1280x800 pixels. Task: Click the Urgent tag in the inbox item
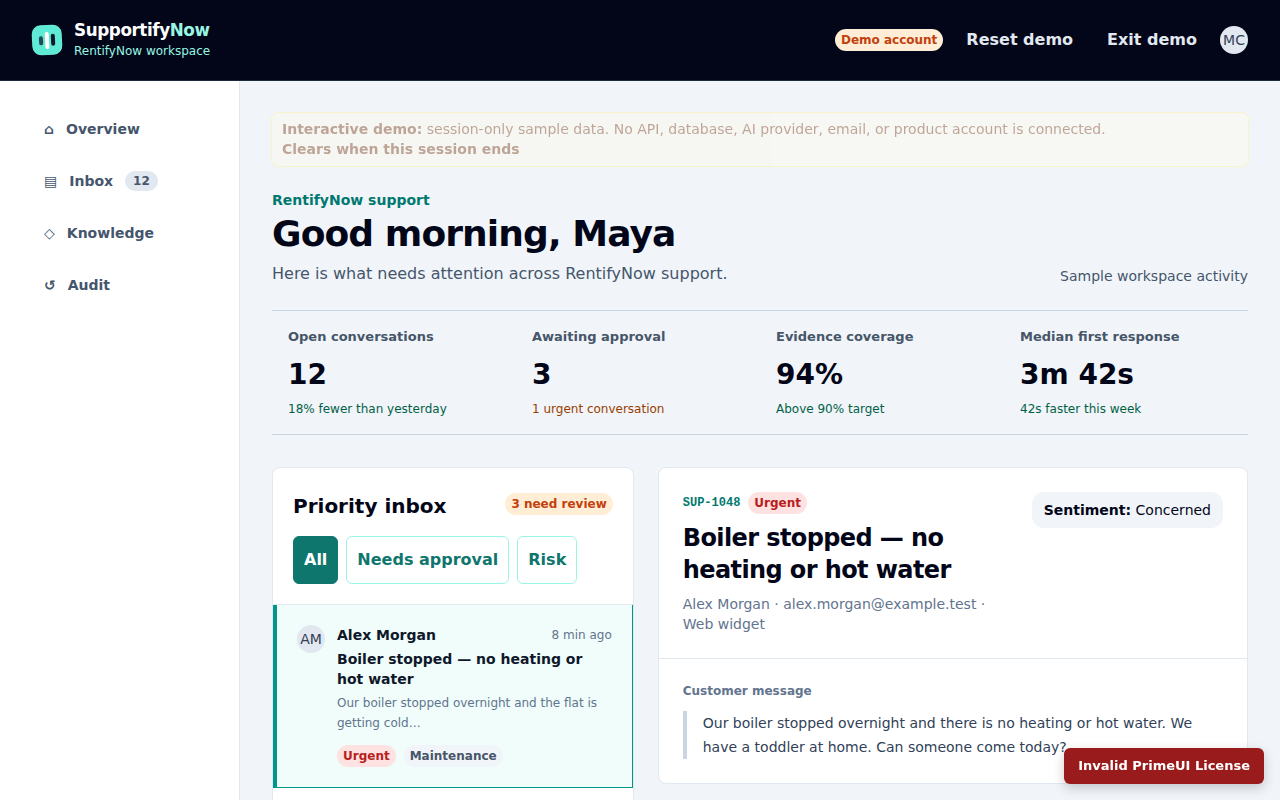click(x=366, y=756)
